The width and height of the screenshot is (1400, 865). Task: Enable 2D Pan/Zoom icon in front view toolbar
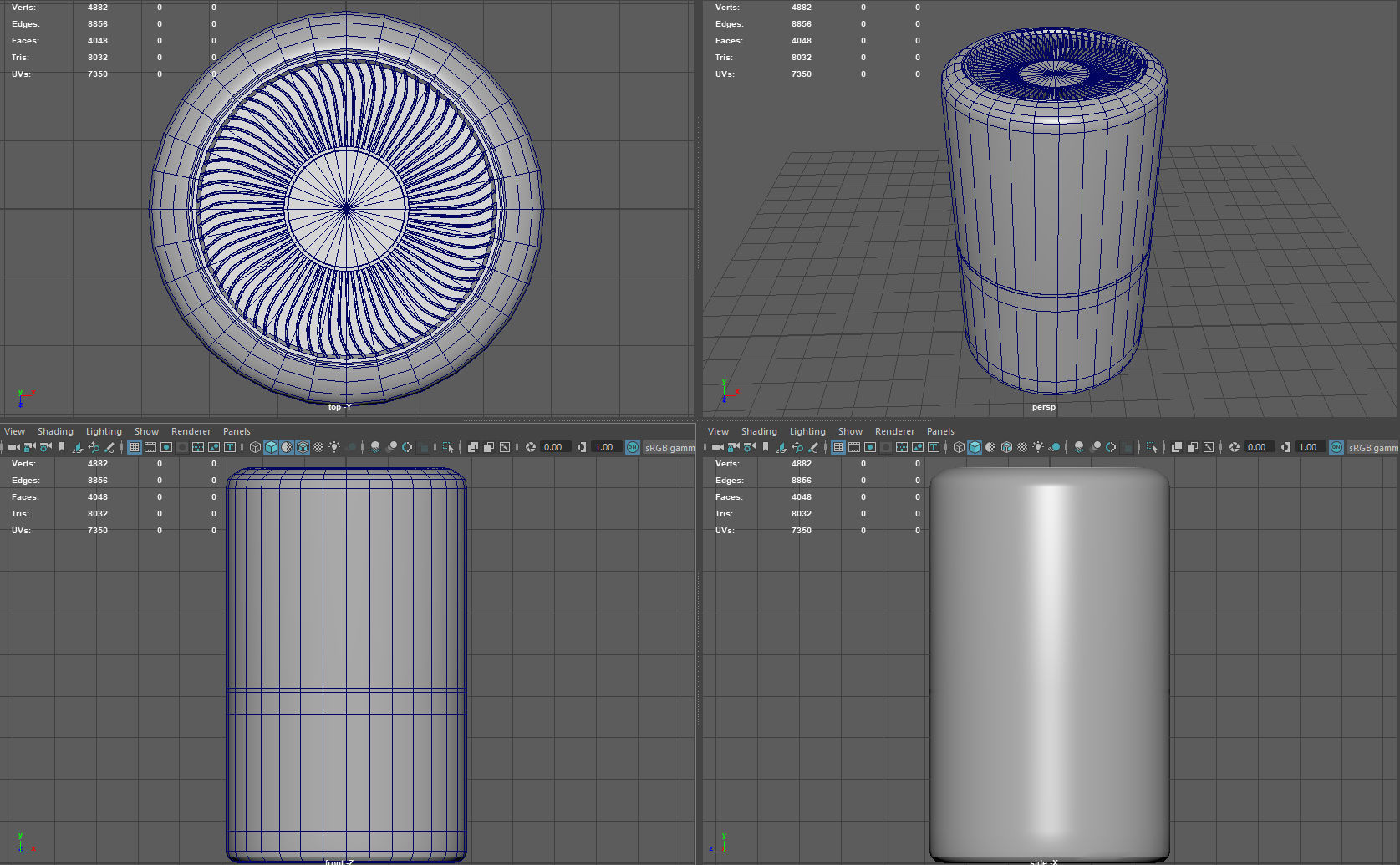coord(94,447)
